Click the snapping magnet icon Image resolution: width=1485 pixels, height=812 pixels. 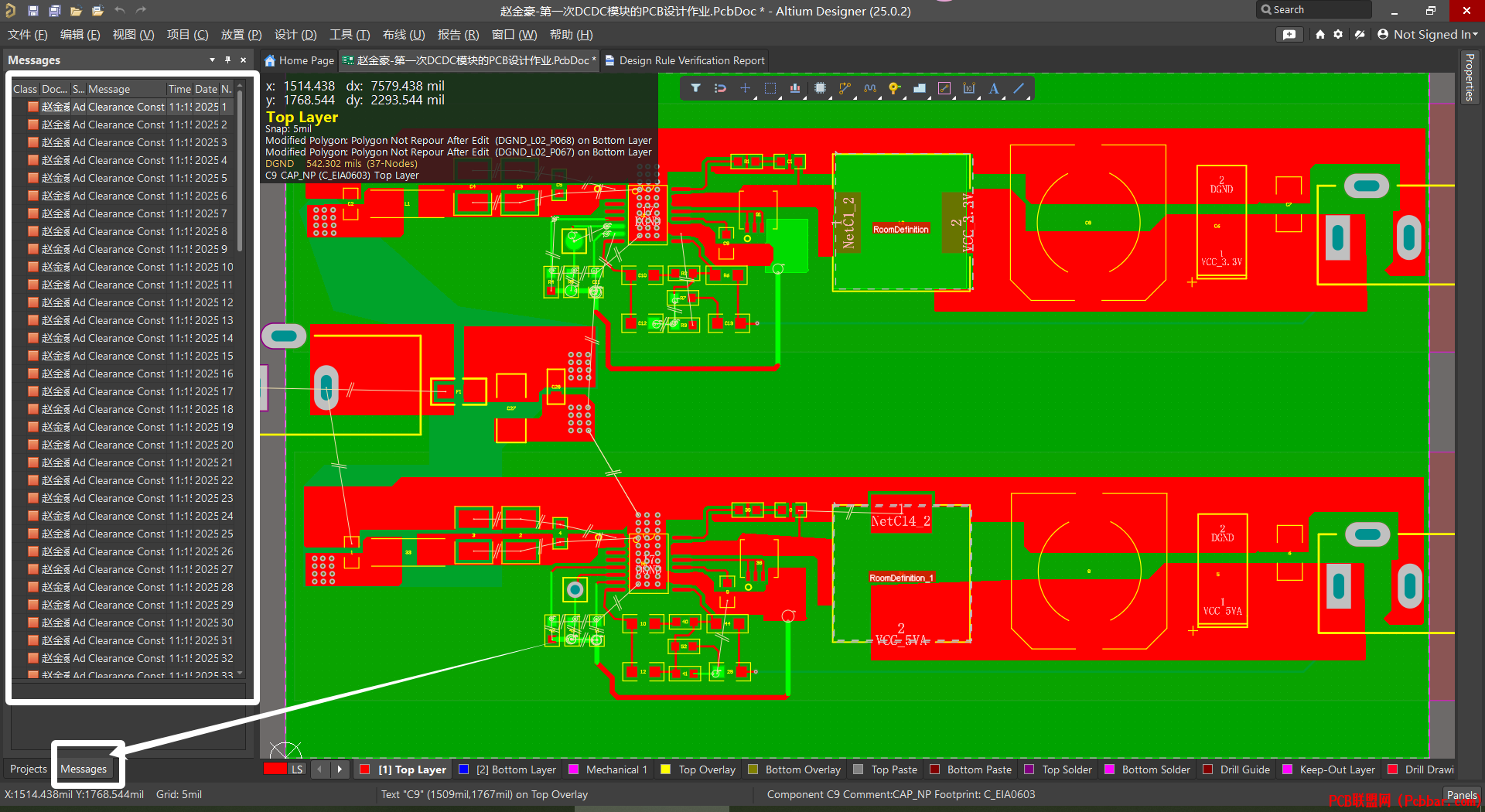click(720, 88)
